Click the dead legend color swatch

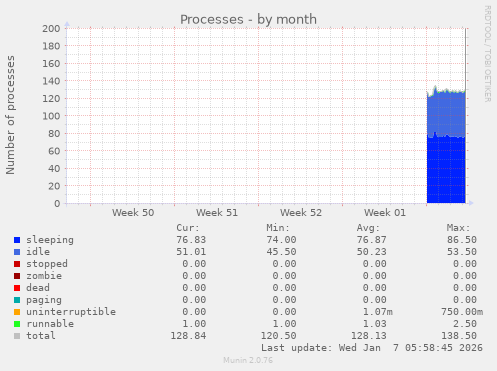click(x=17, y=288)
